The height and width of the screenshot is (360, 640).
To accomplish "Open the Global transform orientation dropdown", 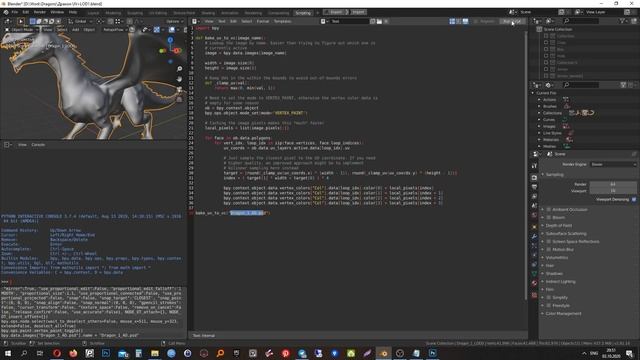I will pos(80,21).
